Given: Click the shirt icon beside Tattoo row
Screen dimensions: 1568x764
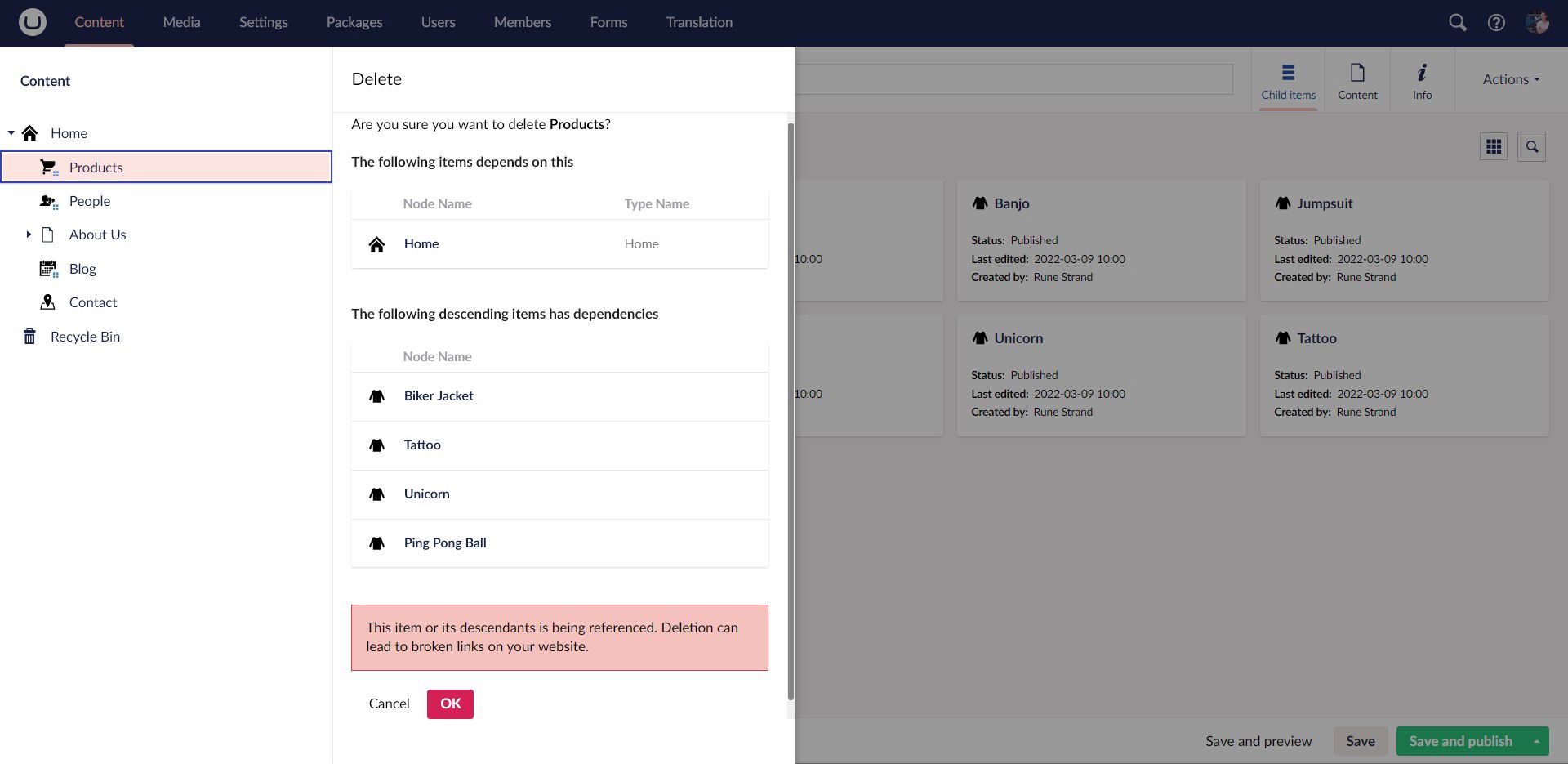Looking at the screenshot, I should pyautogui.click(x=376, y=445).
